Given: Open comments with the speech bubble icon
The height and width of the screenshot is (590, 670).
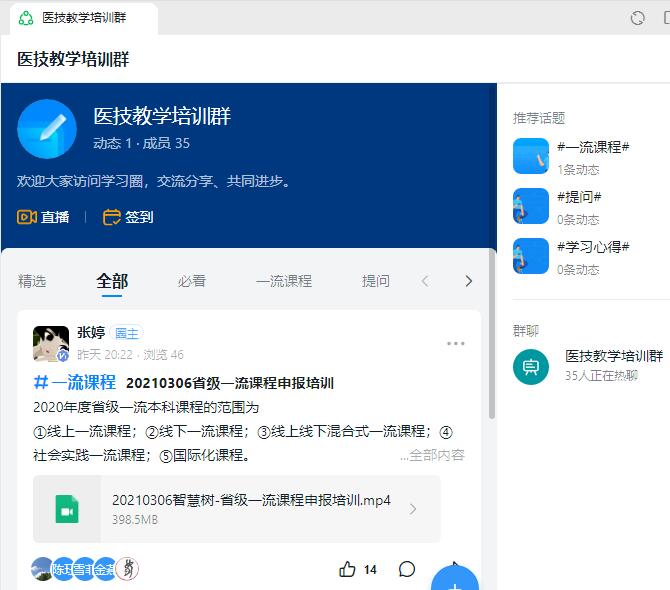Looking at the screenshot, I should click(407, 569).
